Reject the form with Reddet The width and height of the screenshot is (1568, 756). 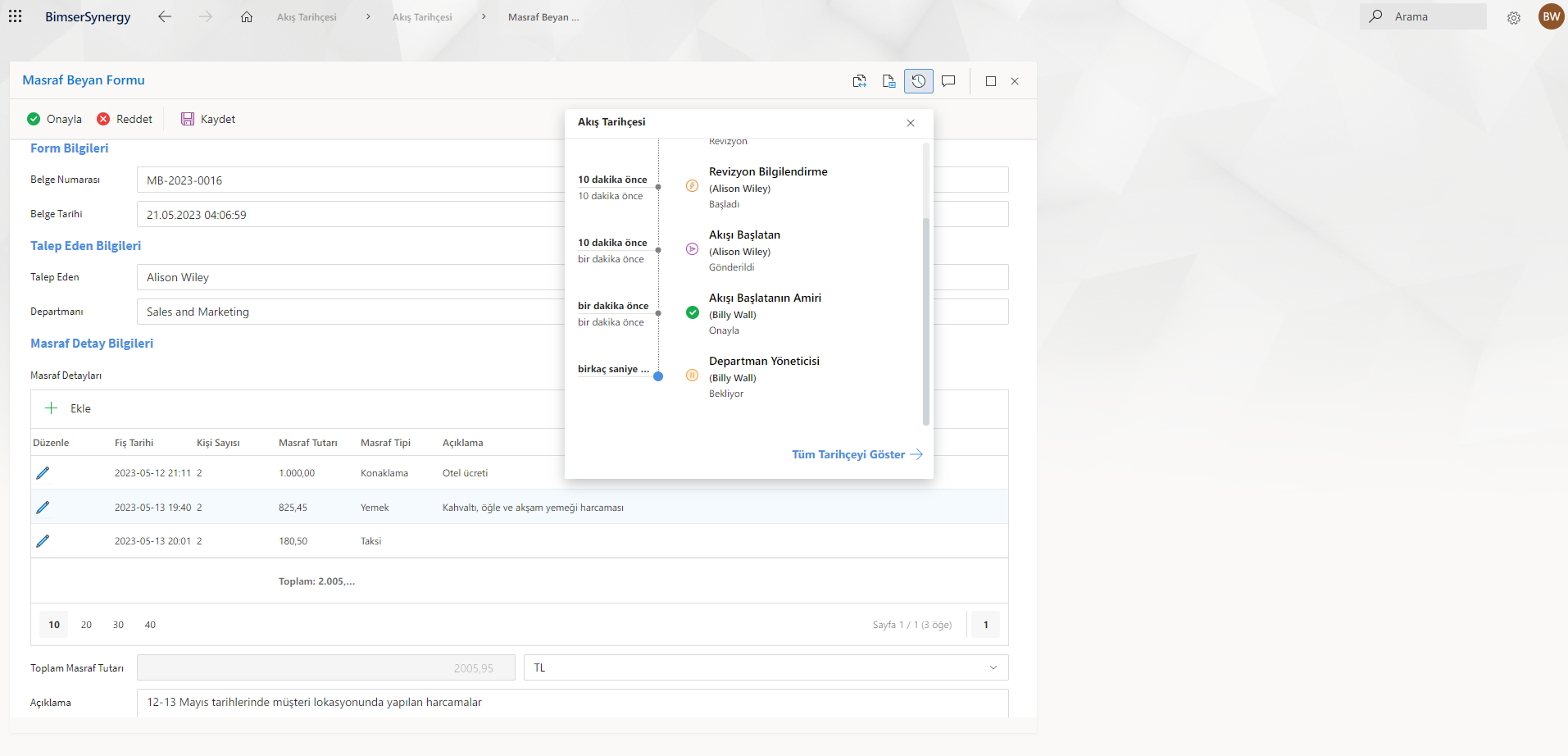tap(125, 119)
